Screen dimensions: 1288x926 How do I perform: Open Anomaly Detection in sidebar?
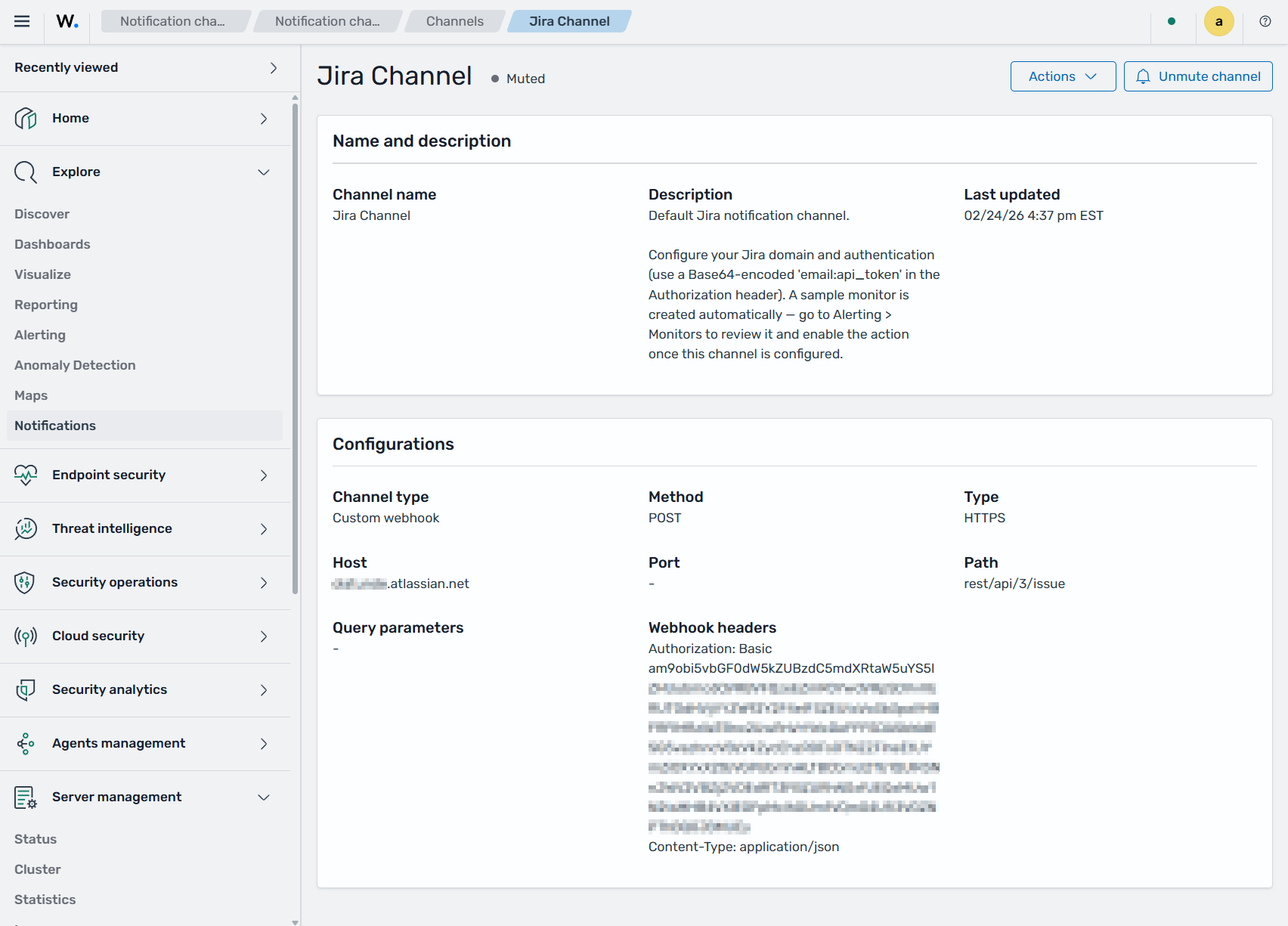75,365
